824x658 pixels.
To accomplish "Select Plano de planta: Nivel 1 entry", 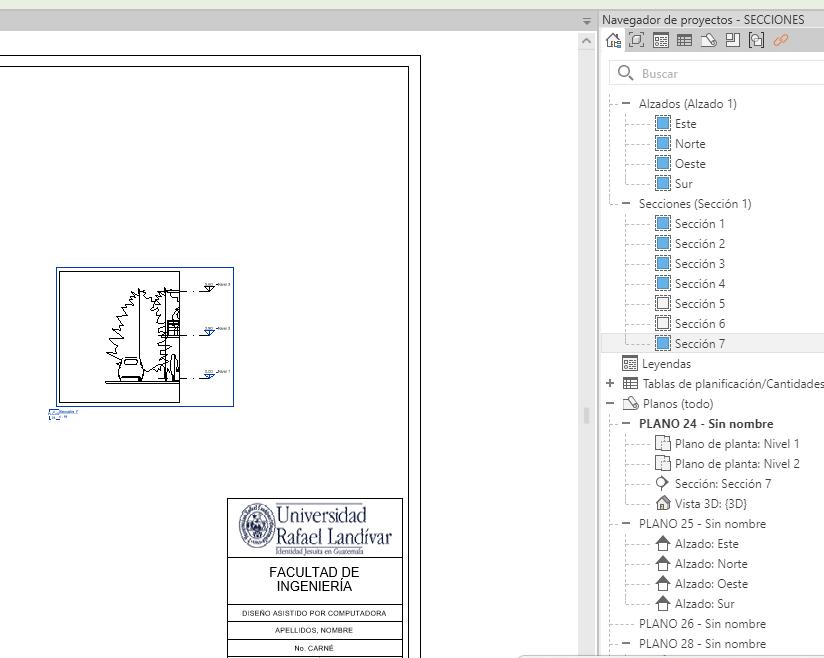I will (x=737, y=444).
